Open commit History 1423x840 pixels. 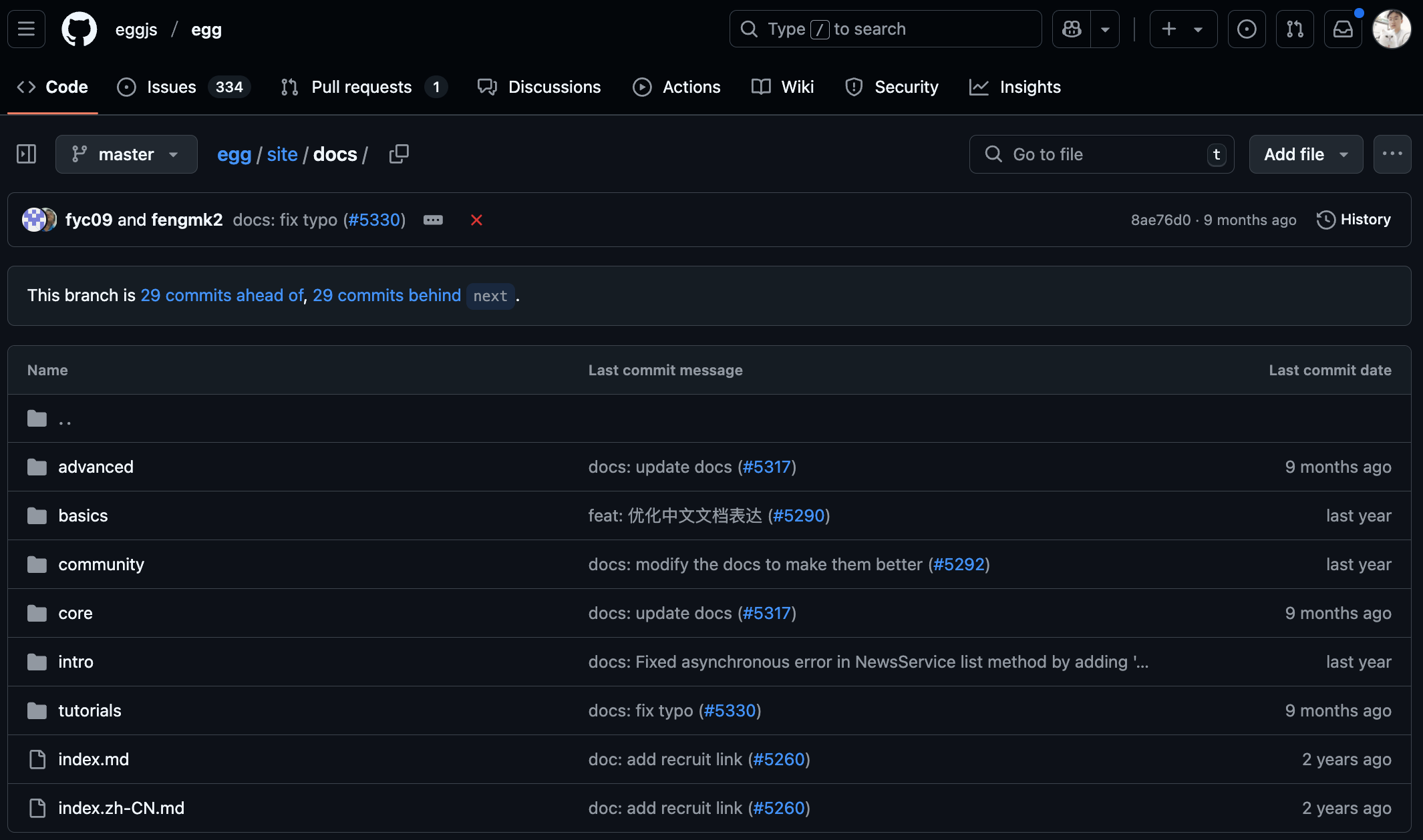tap(1354, 220)
